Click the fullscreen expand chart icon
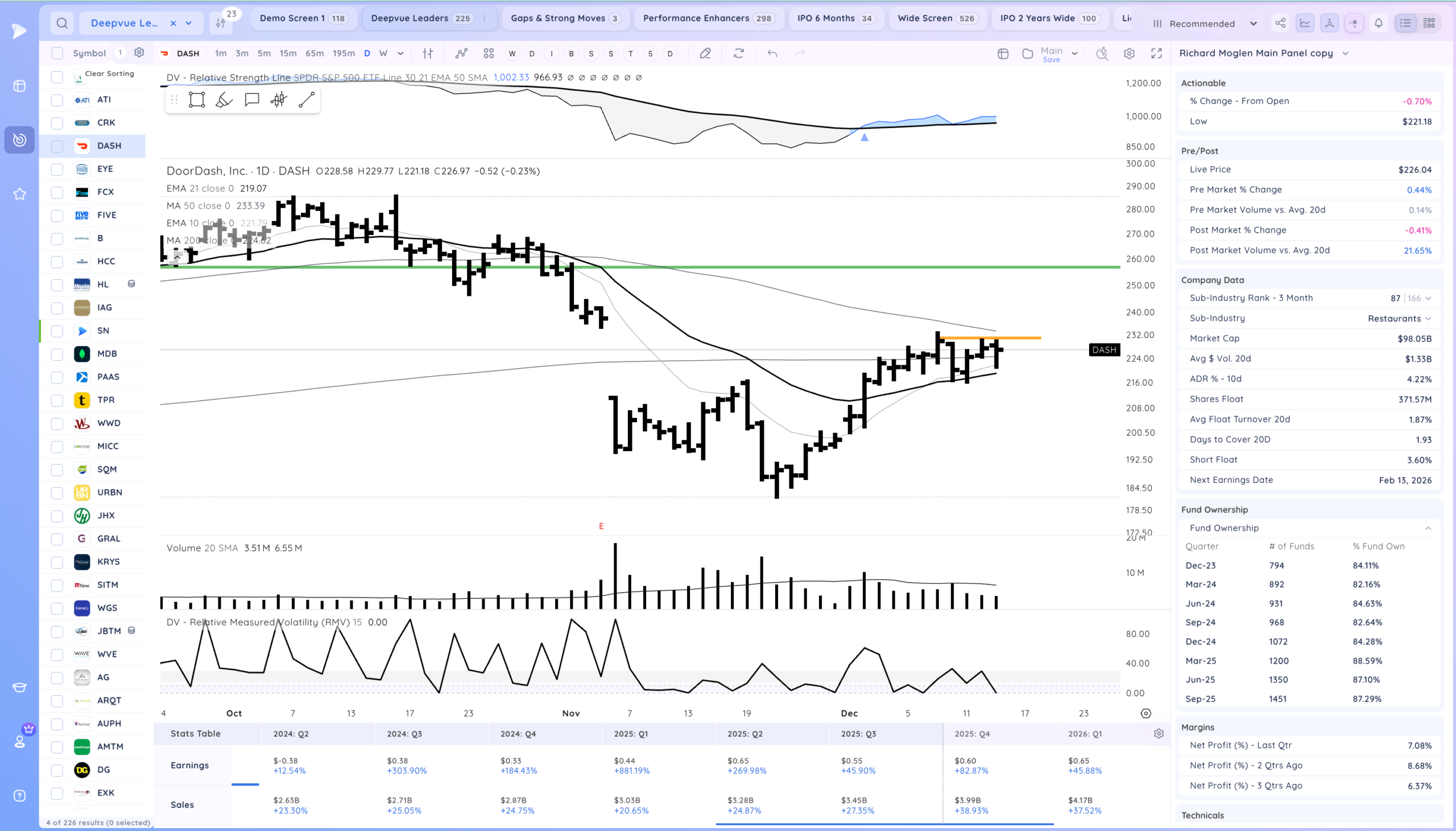Viewport: 1456px width, 831px height. (x=1156, y=53)
